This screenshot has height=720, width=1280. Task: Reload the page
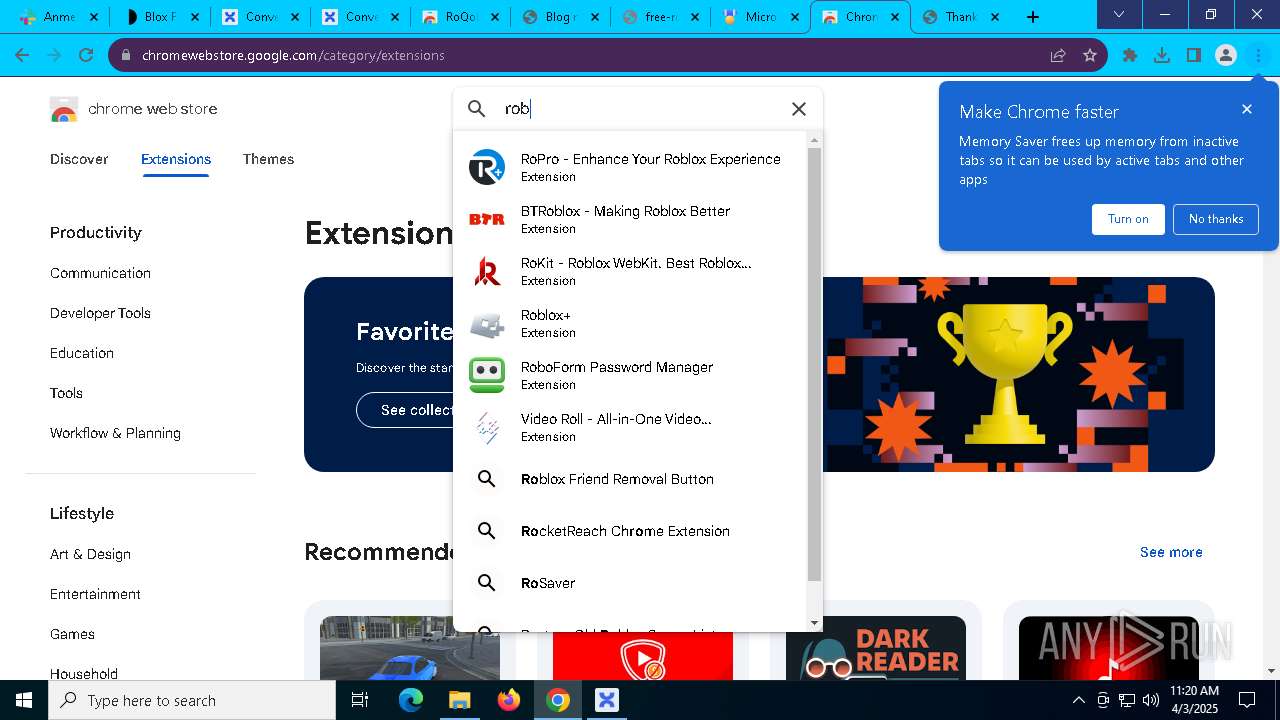[x=86, y=55]
